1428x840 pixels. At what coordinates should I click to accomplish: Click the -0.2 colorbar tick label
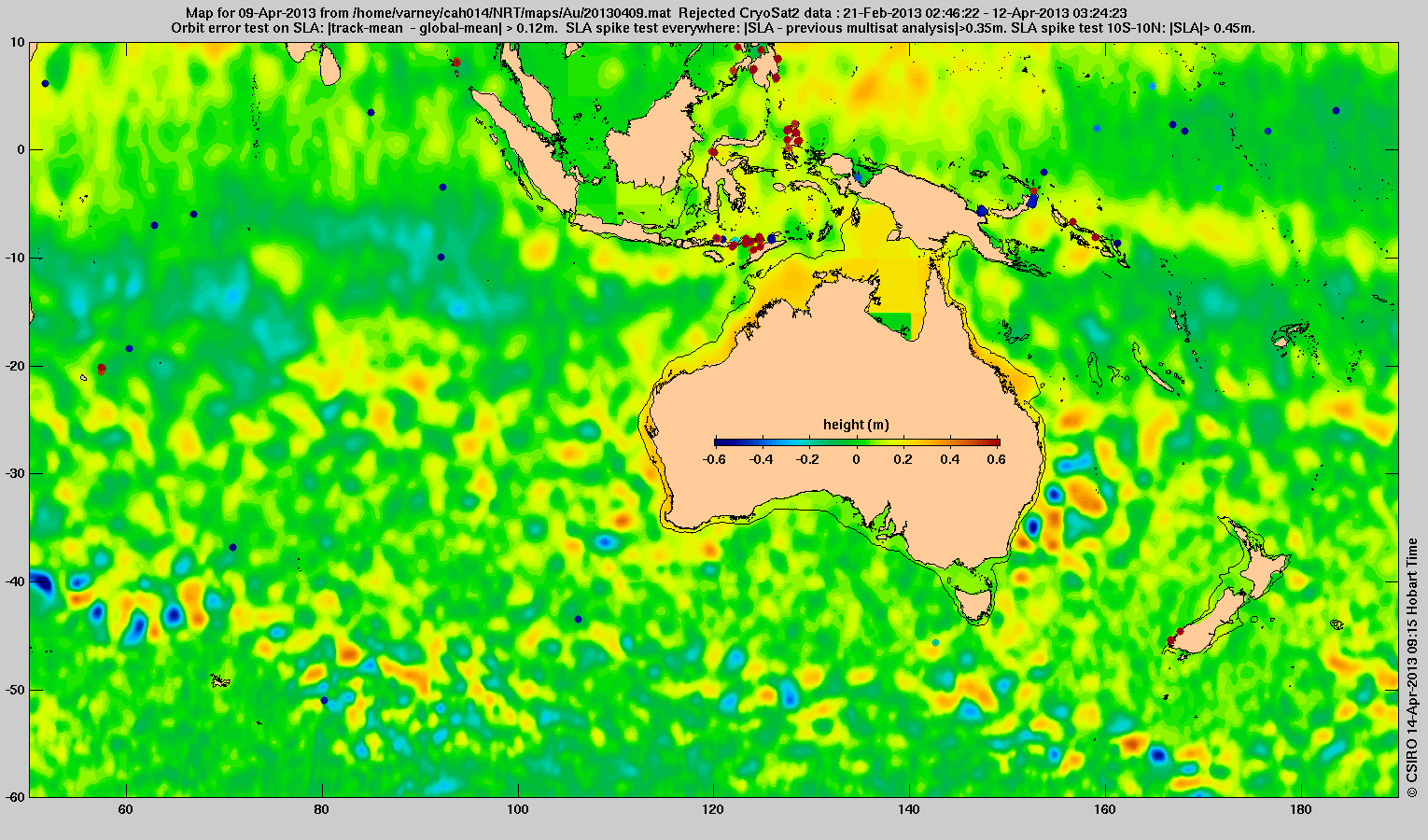(x=808, y=459)
